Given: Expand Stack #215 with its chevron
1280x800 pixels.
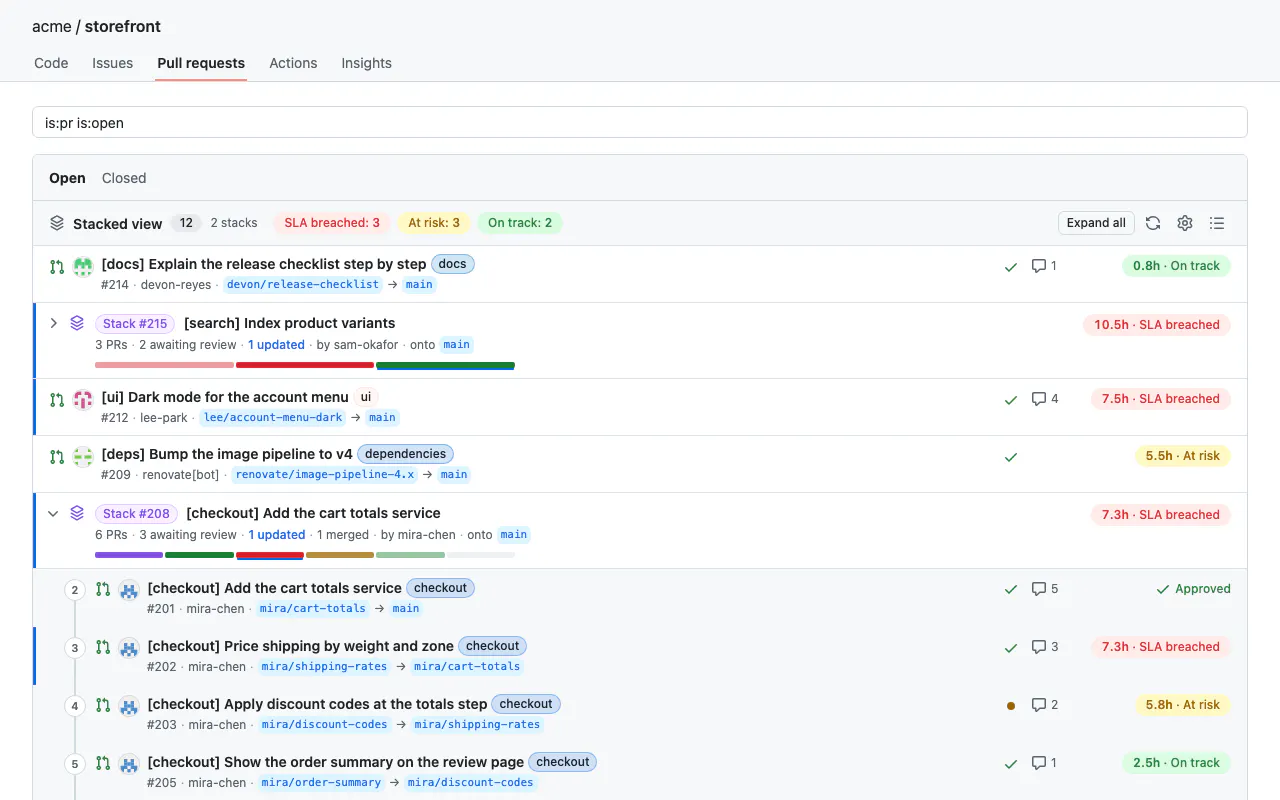Looking at the screenshot, I should coord(54,323).
